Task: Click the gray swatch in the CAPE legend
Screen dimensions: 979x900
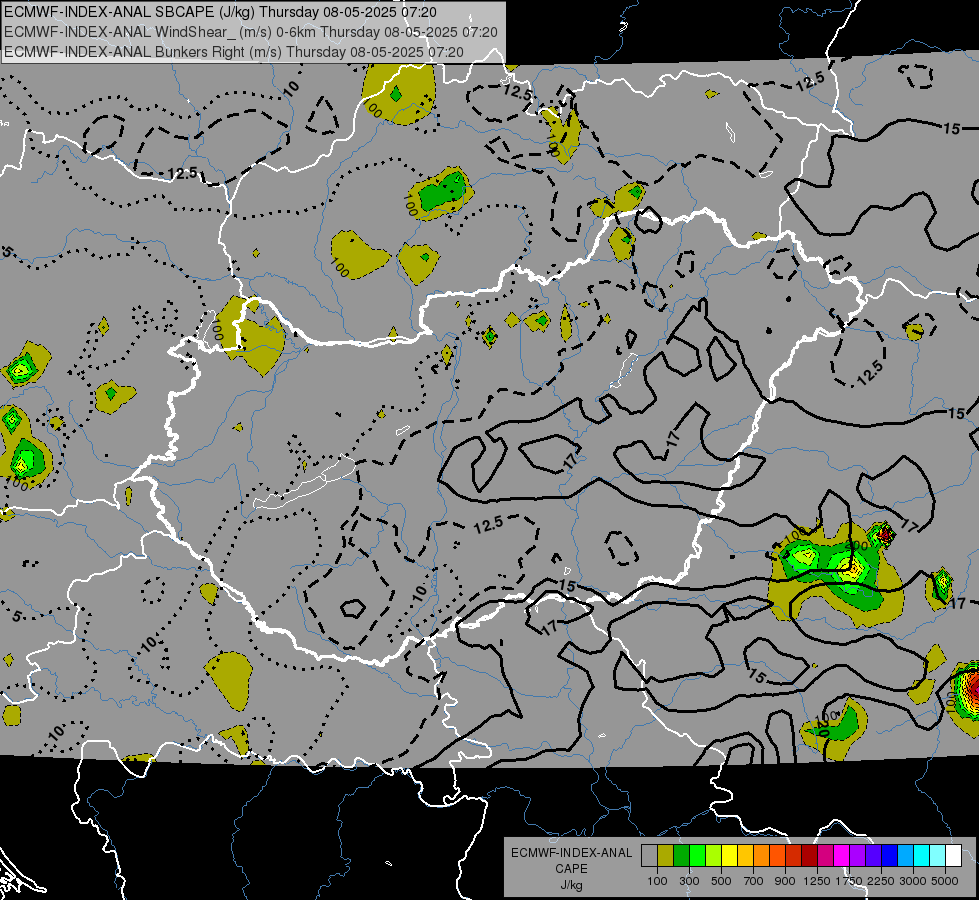Action: [x=649, y=856]
